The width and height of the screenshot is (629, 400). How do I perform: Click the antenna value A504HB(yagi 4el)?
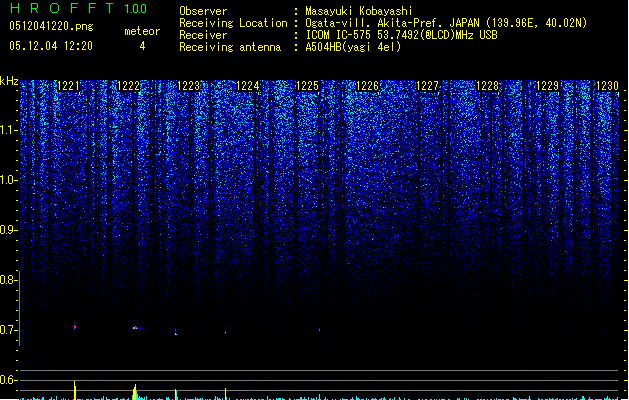pos(353,47)
